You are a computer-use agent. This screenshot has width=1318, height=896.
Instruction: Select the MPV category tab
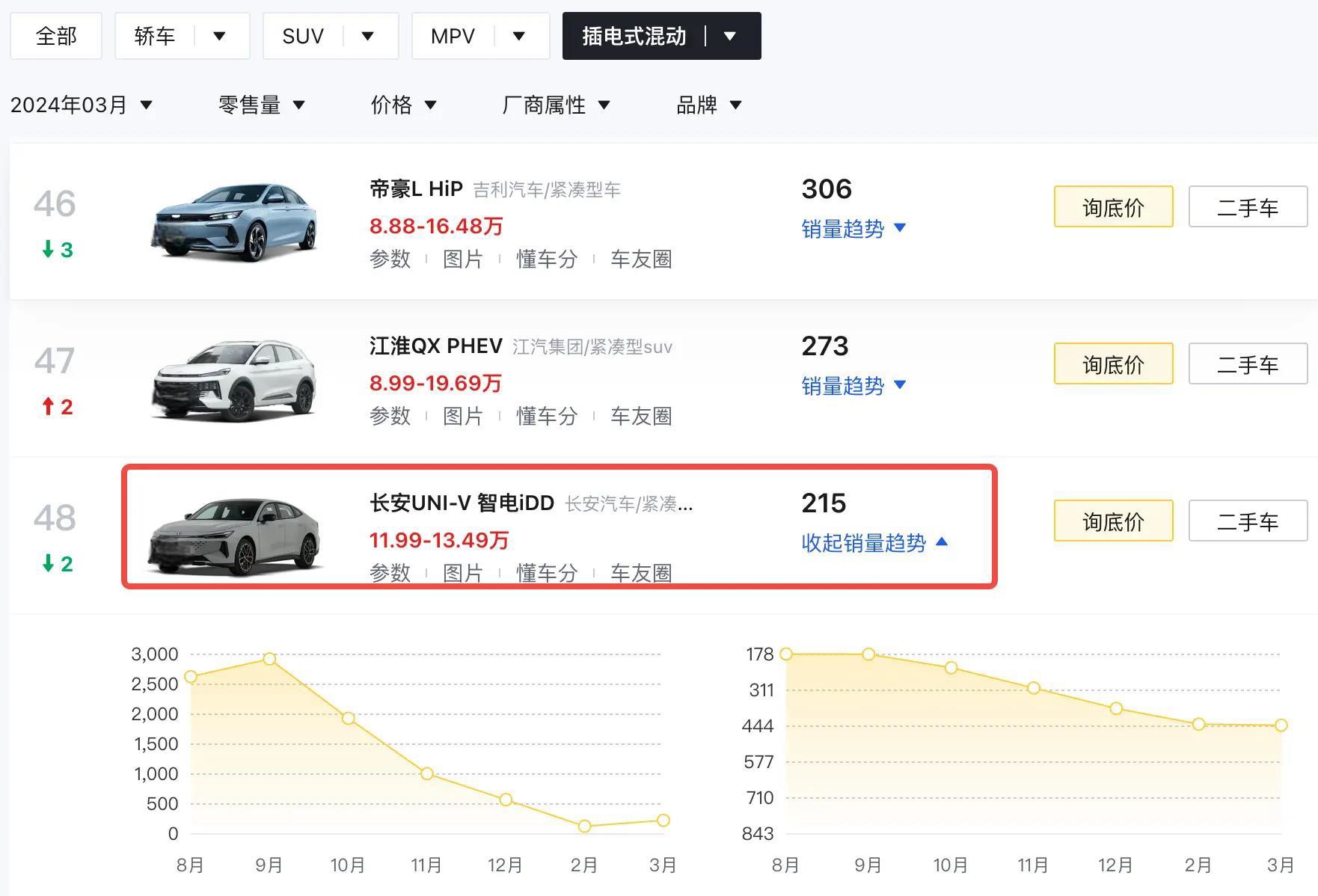[x=453, y=36]
